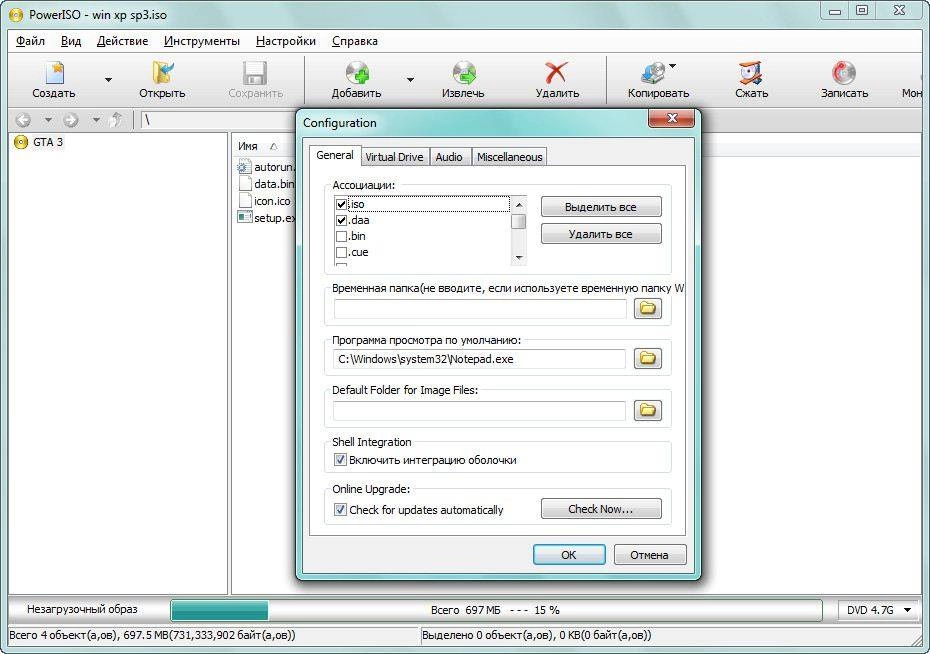The height and width of the screenshot is (654, 930).
Task: Open the Действие menu
Action: pos(122,41)
